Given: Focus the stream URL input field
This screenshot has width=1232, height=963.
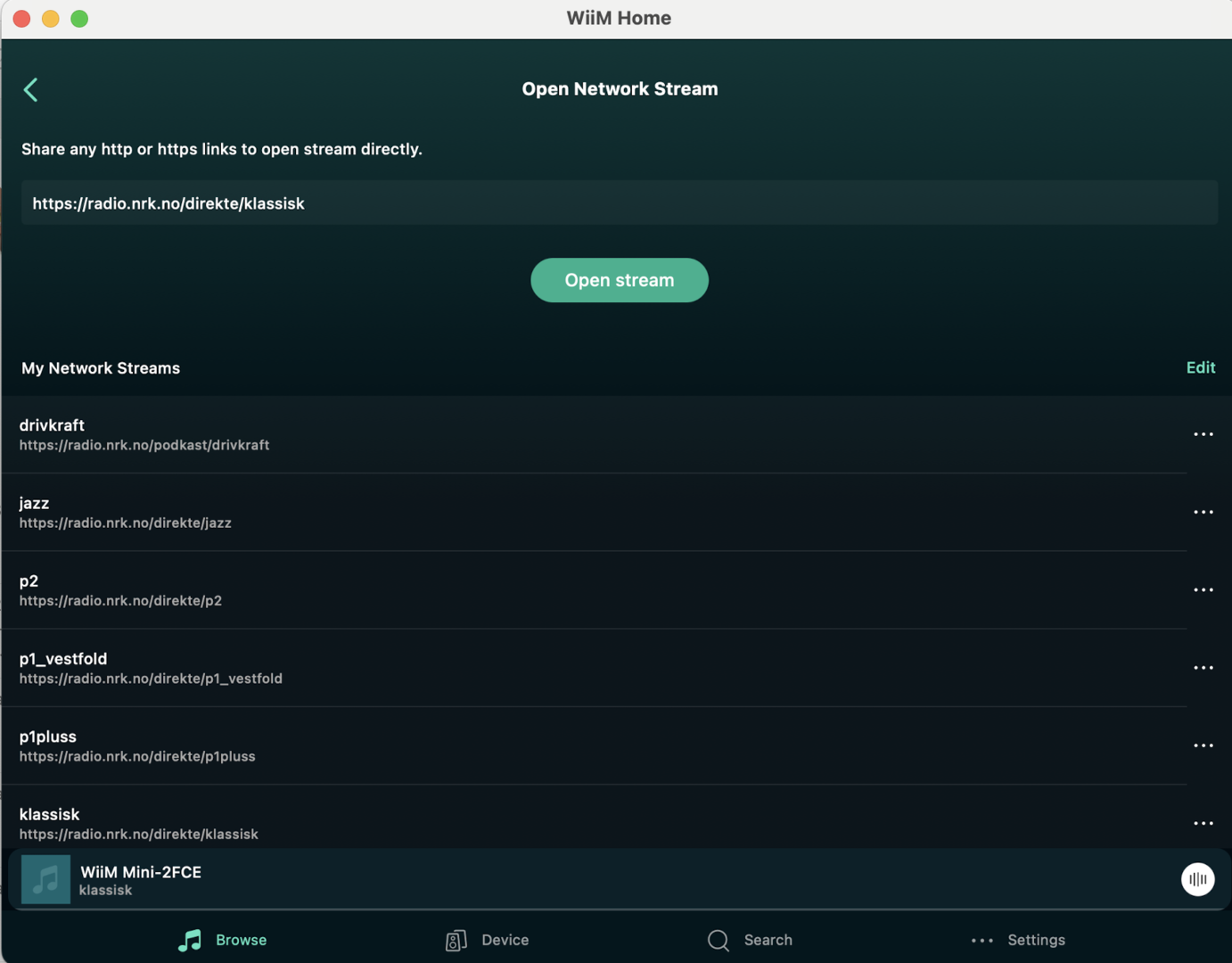Looking at the screenshot, I should click(620, 203).
